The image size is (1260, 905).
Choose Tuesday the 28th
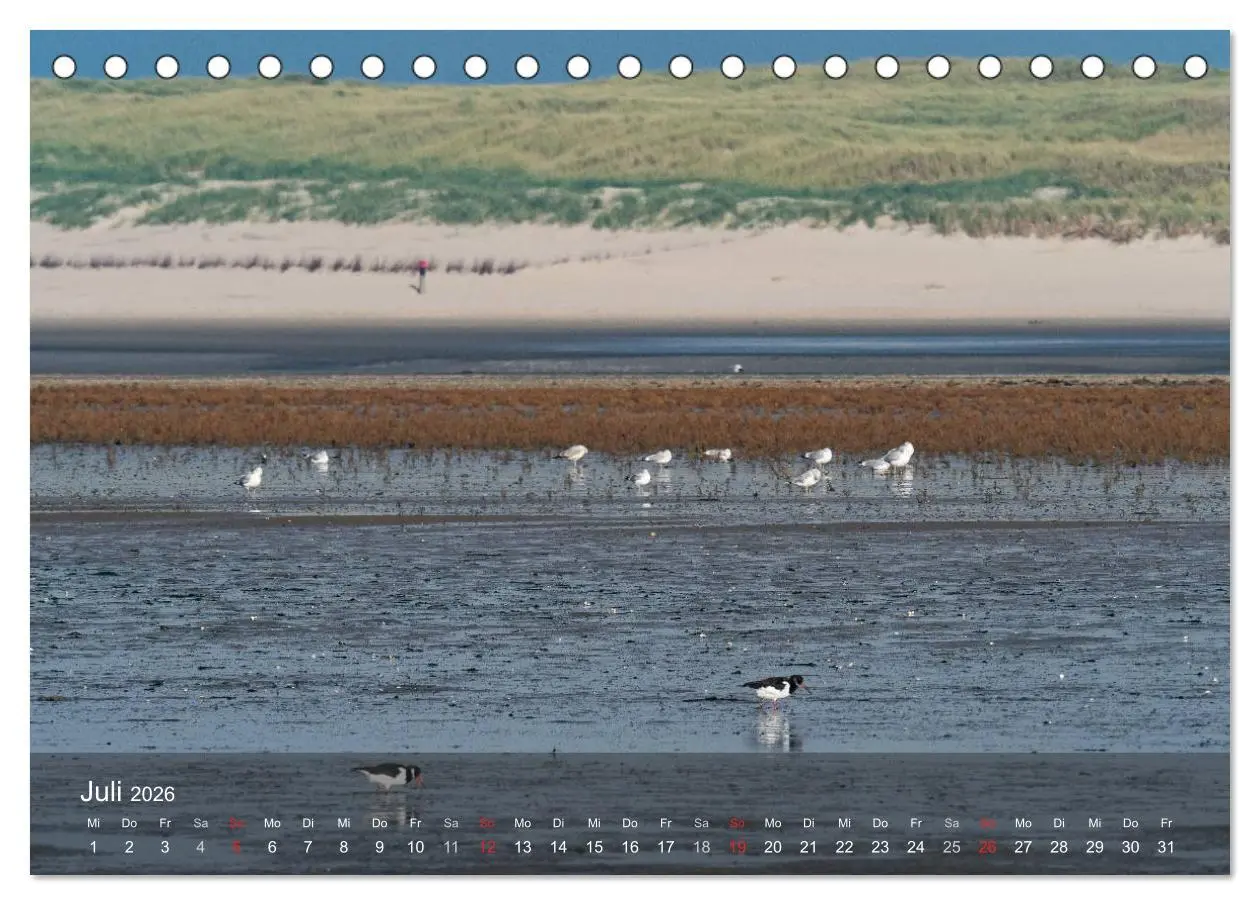tap(1059, 847)
